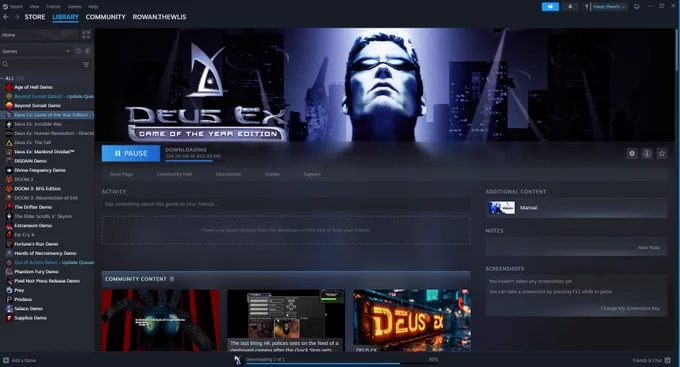Click the Community Content help question mark
Viewport: 680px width, 367px height.
pyautogui.click(x=172, y=279)
